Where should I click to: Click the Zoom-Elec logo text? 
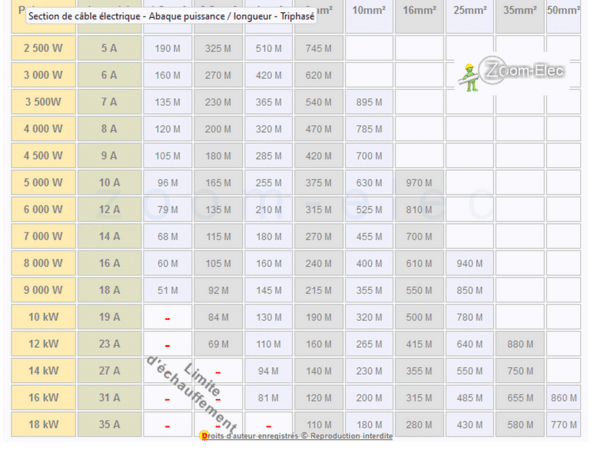coord(517,74)
